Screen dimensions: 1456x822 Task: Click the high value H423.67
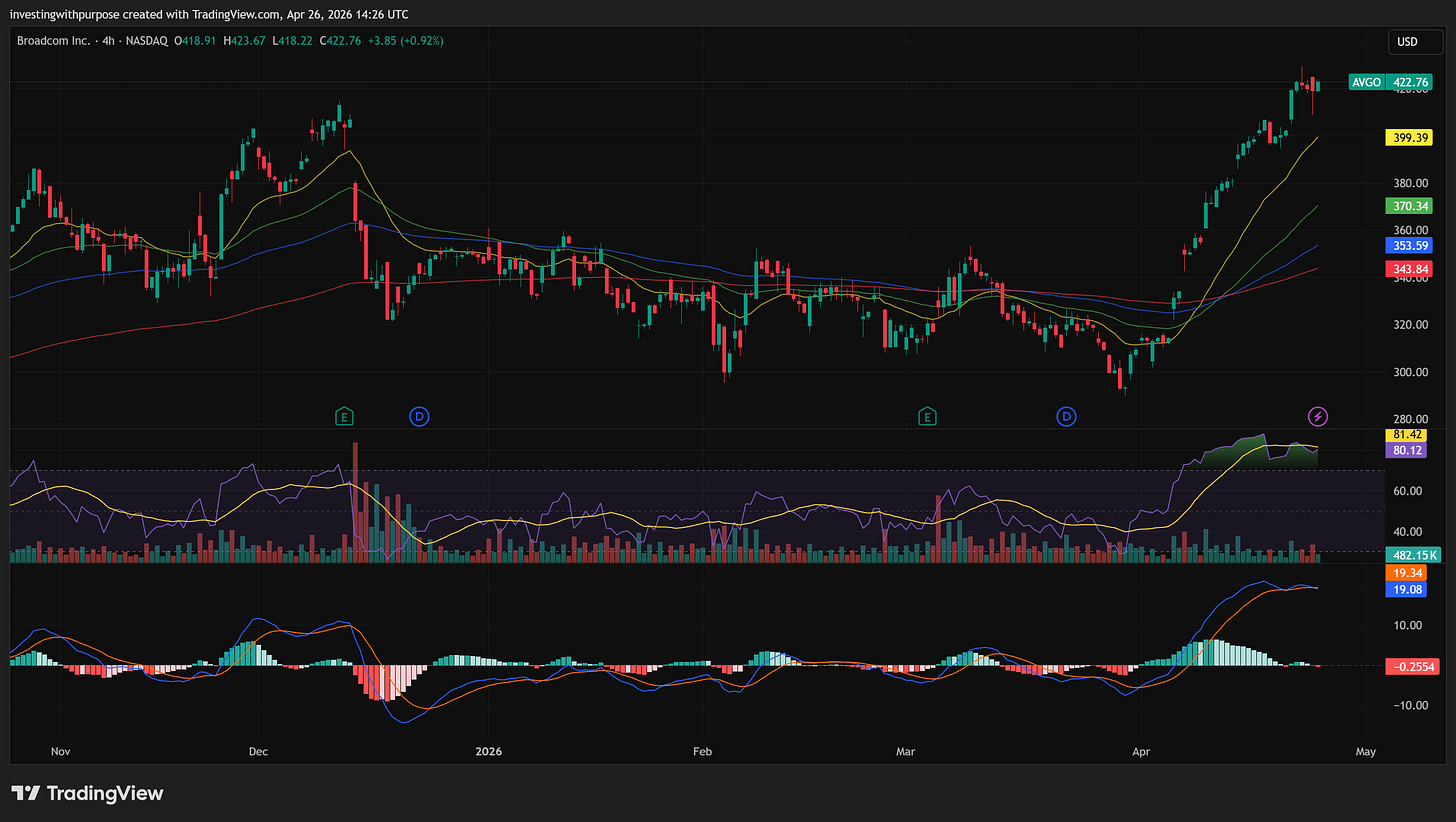pyautogui.click(x=244, y=41)
